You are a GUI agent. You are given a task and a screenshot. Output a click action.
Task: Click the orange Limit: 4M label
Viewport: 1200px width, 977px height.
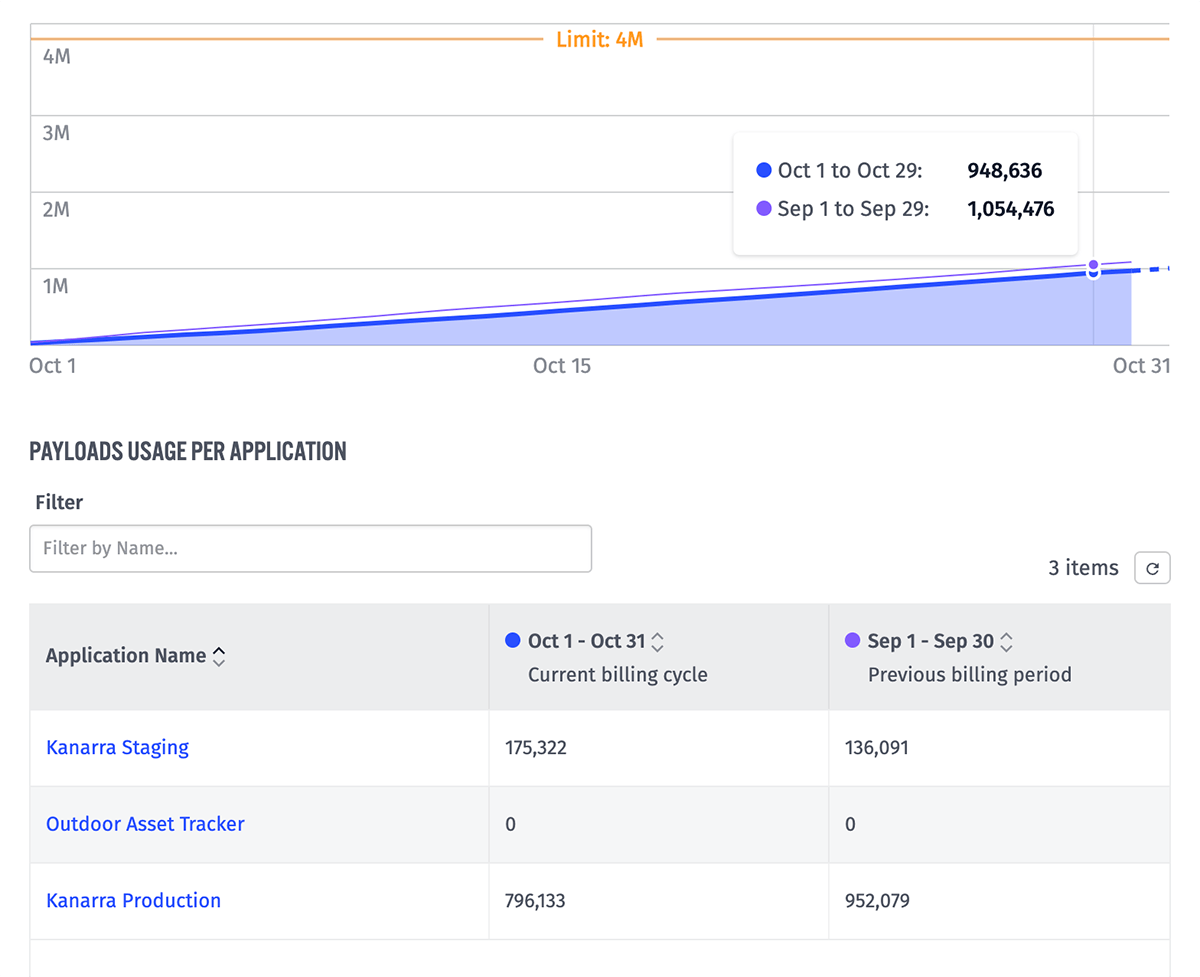(x=599, y=40)
